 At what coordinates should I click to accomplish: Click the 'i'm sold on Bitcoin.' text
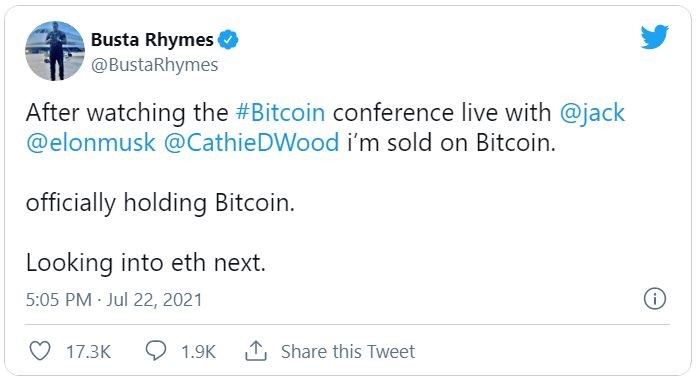451,143
